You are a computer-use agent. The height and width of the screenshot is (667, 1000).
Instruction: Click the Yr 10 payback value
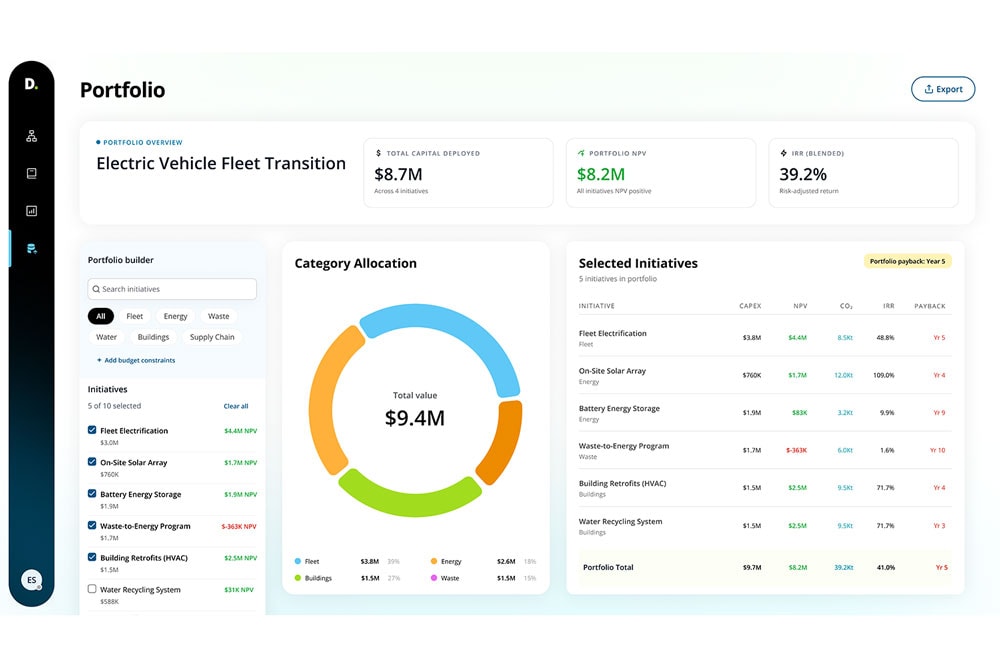click(x=938, y=450)
